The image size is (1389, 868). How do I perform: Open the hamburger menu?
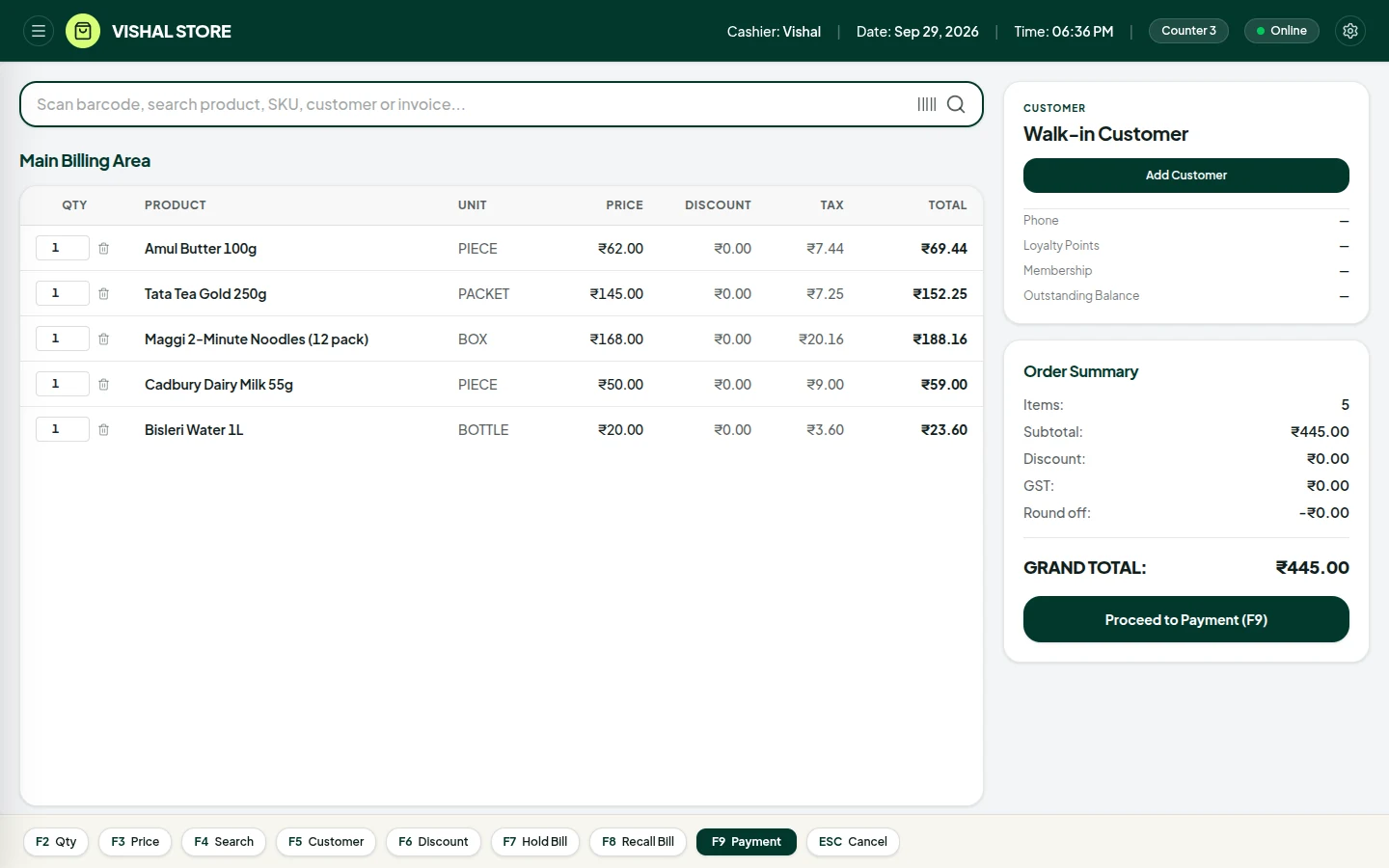point(39,31)
